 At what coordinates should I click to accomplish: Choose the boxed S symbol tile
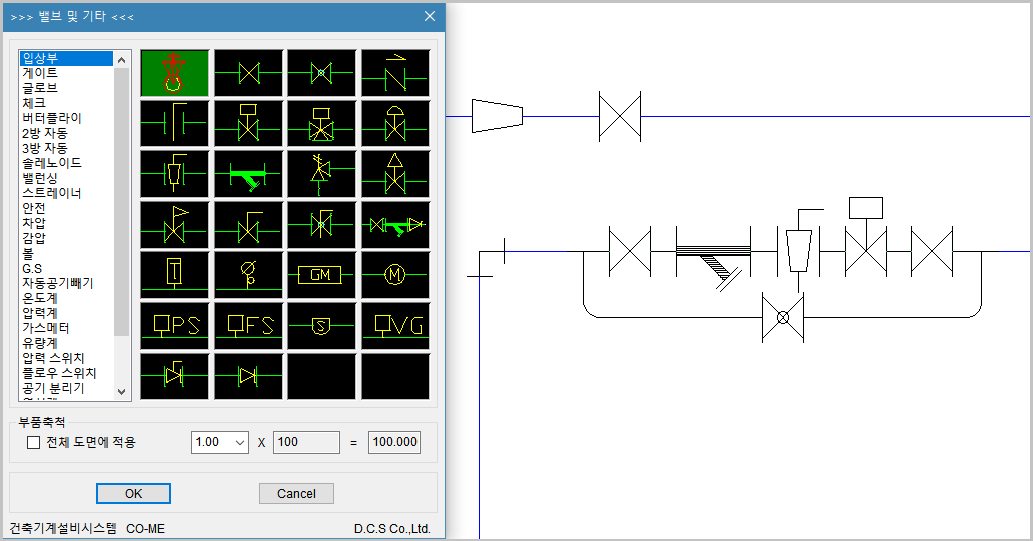[x=321, y=325]
